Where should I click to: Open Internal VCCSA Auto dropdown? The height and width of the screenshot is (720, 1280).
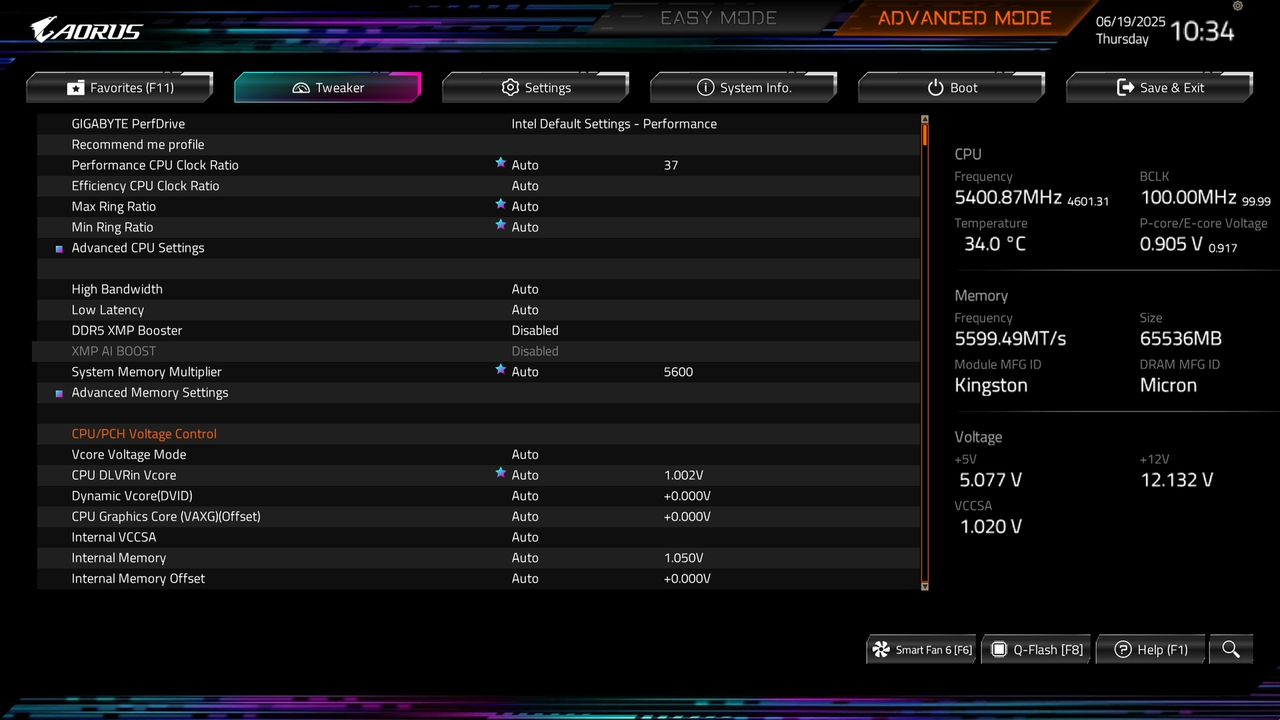(x=525, y=537)
